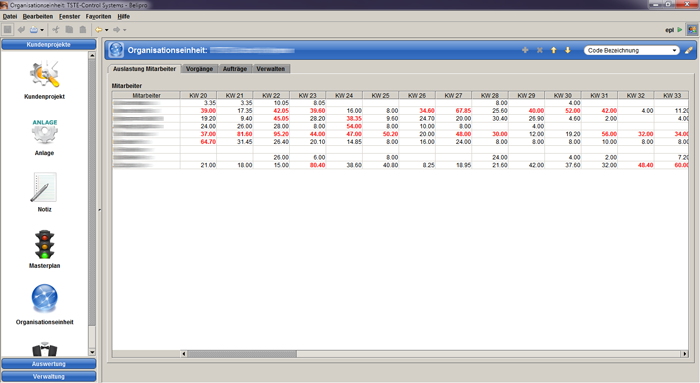Click the copy toolbar icon
Viewport: 700px width, 383px height.
pyautogui.click(x=69, y=29)
